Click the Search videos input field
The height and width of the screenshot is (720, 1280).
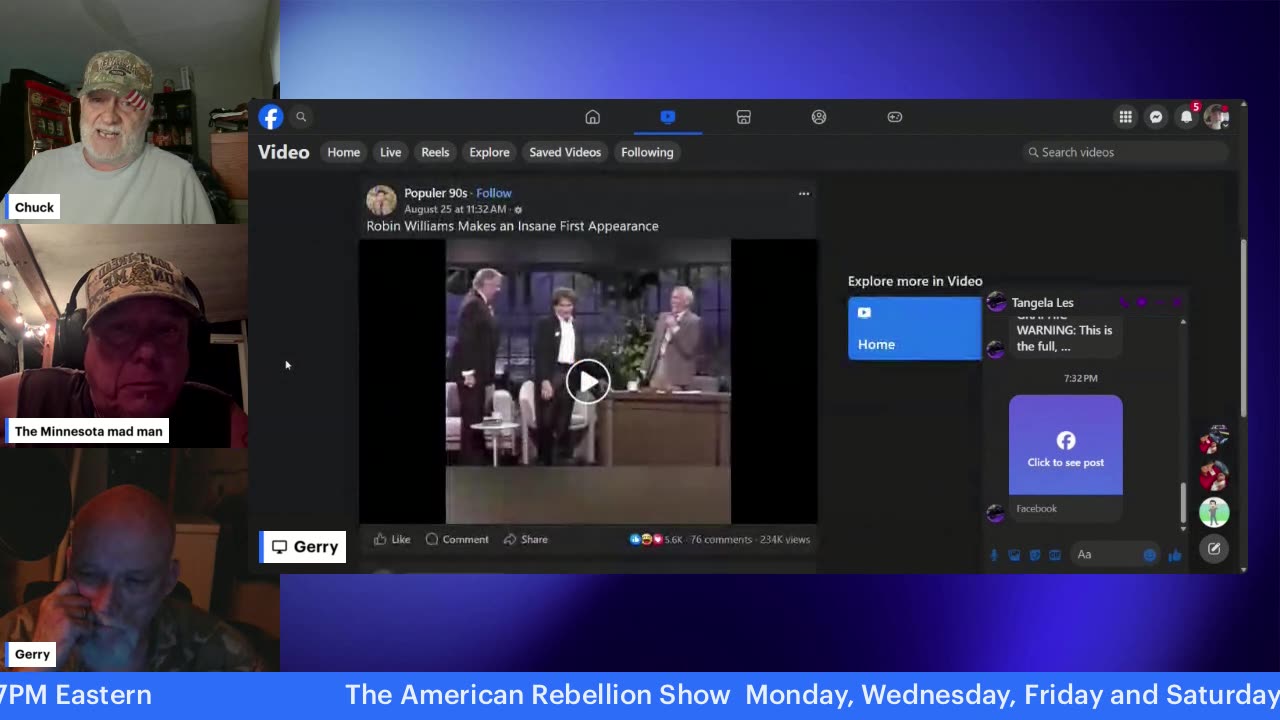1126,152
